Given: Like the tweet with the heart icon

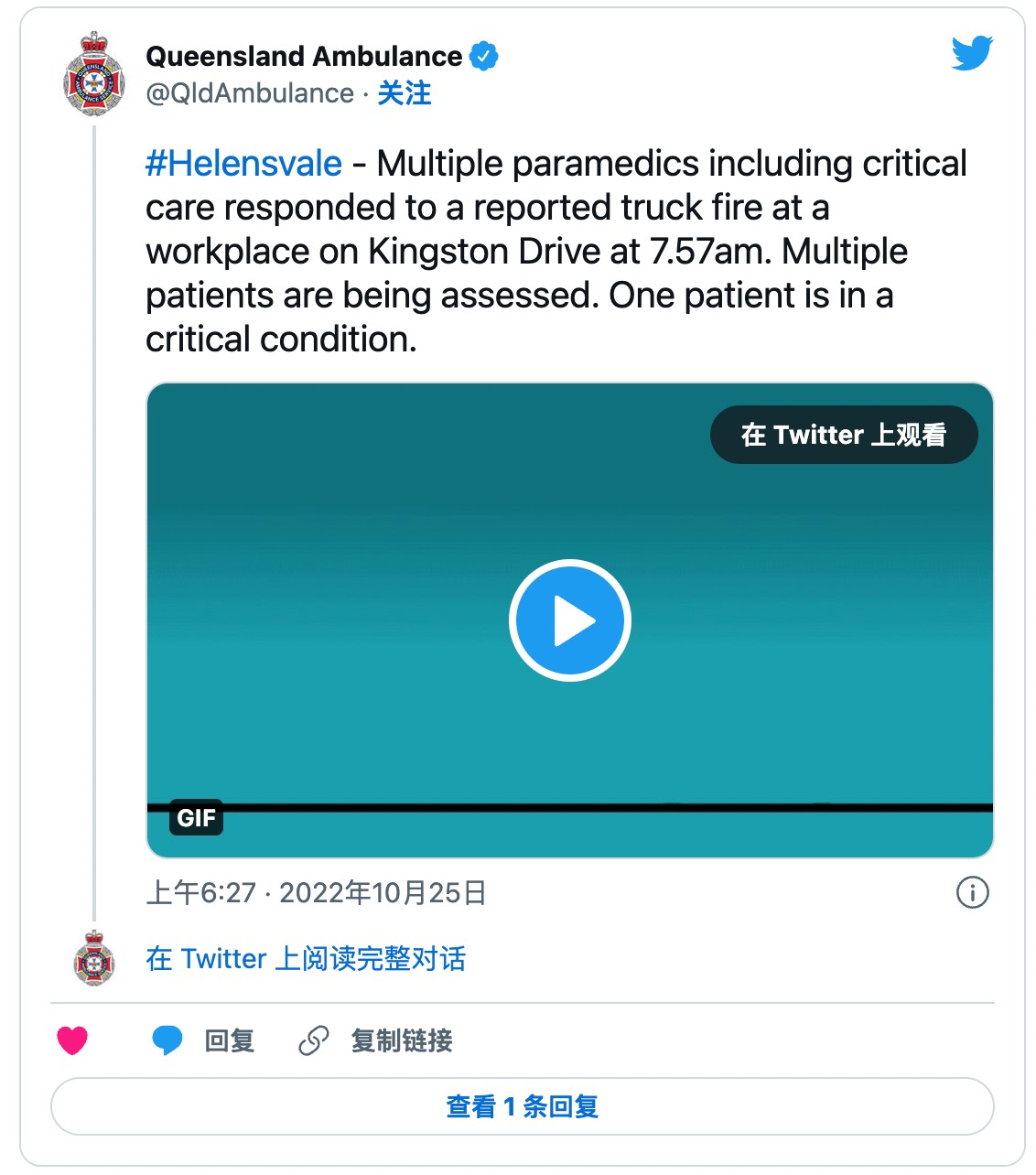Looking at the screenshot, I should pos(72,1040).
